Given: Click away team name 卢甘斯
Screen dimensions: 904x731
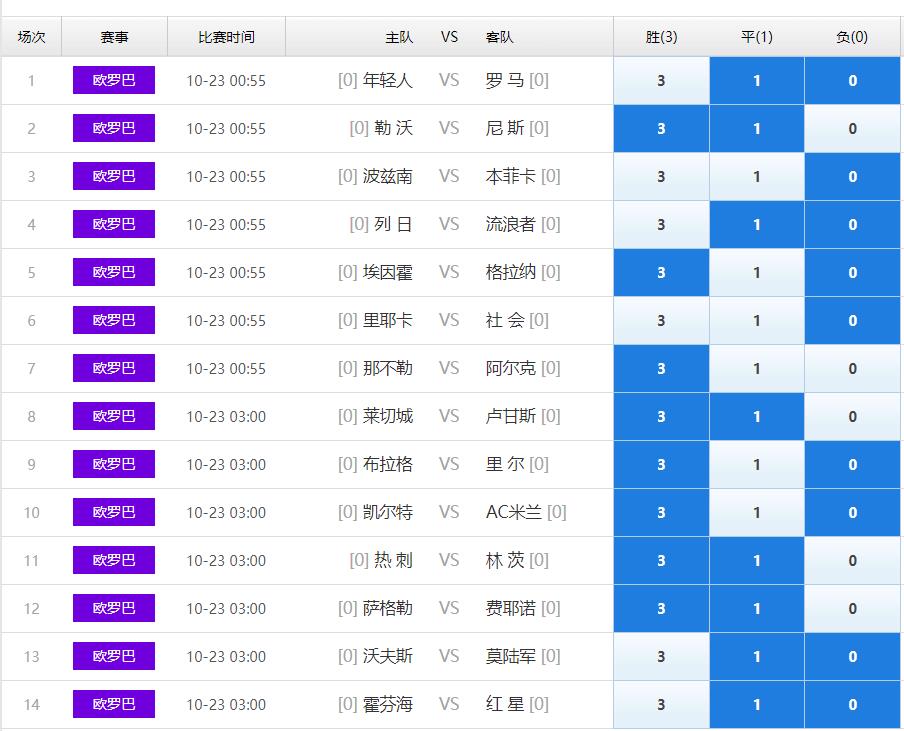Looking at the screenshot, I should click(x=510, y=416).
